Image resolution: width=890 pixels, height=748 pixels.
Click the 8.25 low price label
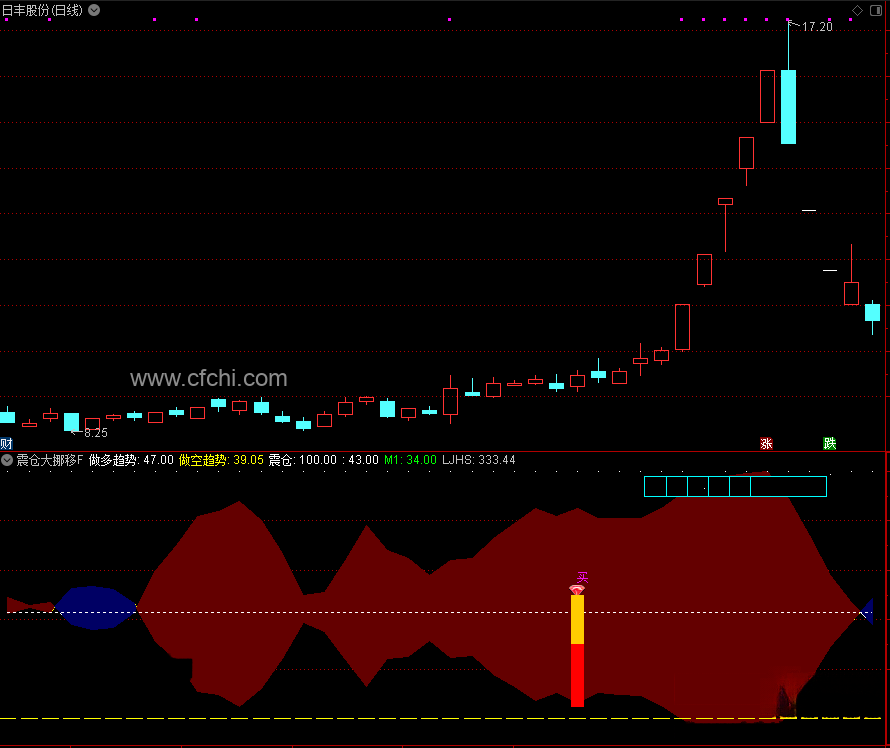(95, 432)
